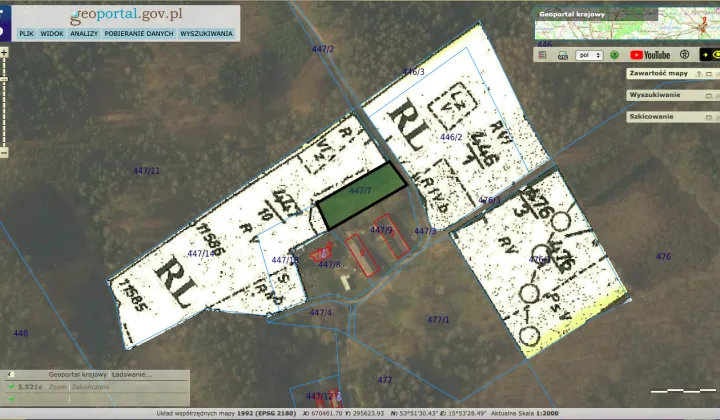Expand the Szkicowanie panel
The height and width of the screenshot is (420, 720).
click(709, 117)
